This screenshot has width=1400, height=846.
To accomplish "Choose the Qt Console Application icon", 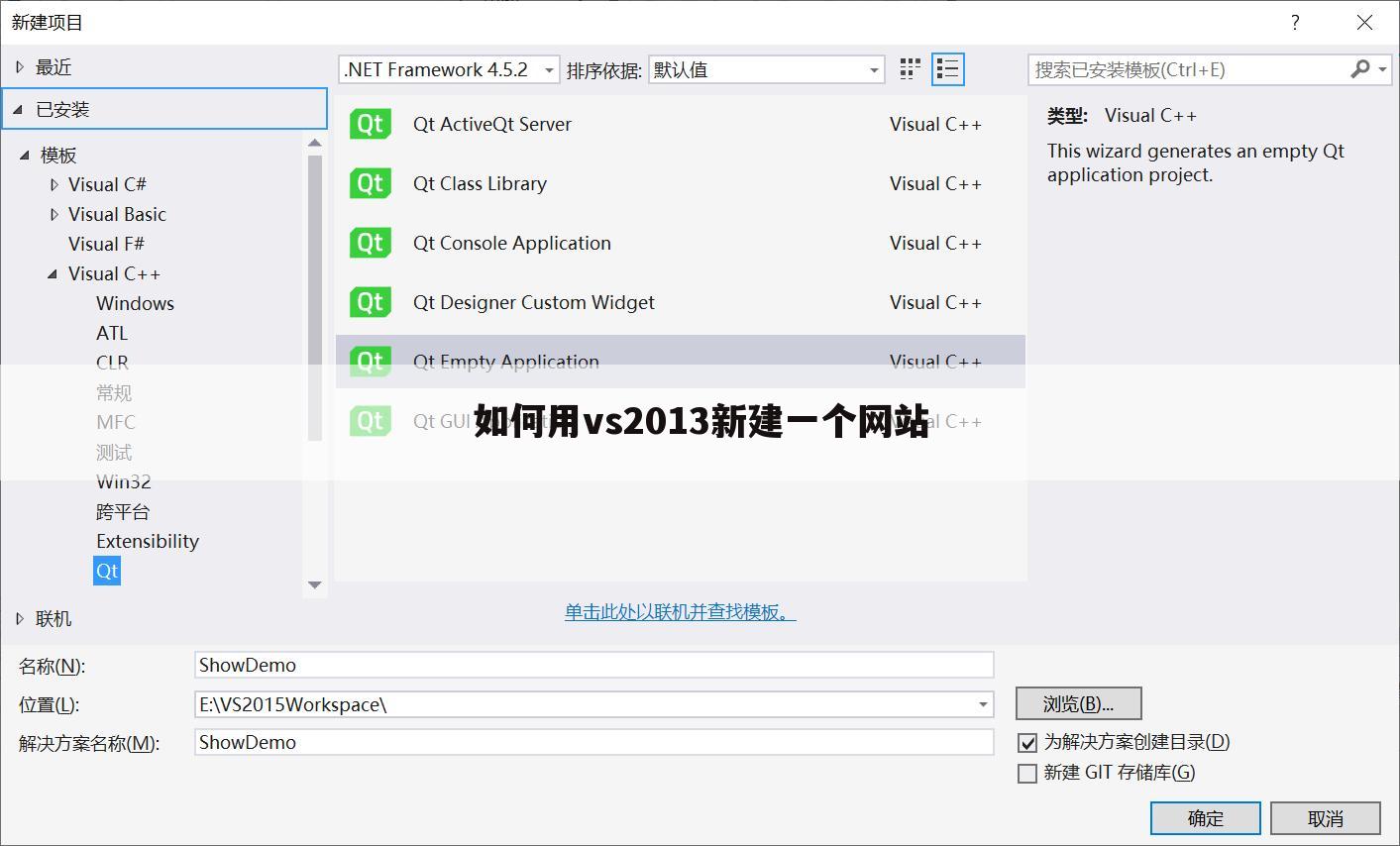I will click(371, 243).
